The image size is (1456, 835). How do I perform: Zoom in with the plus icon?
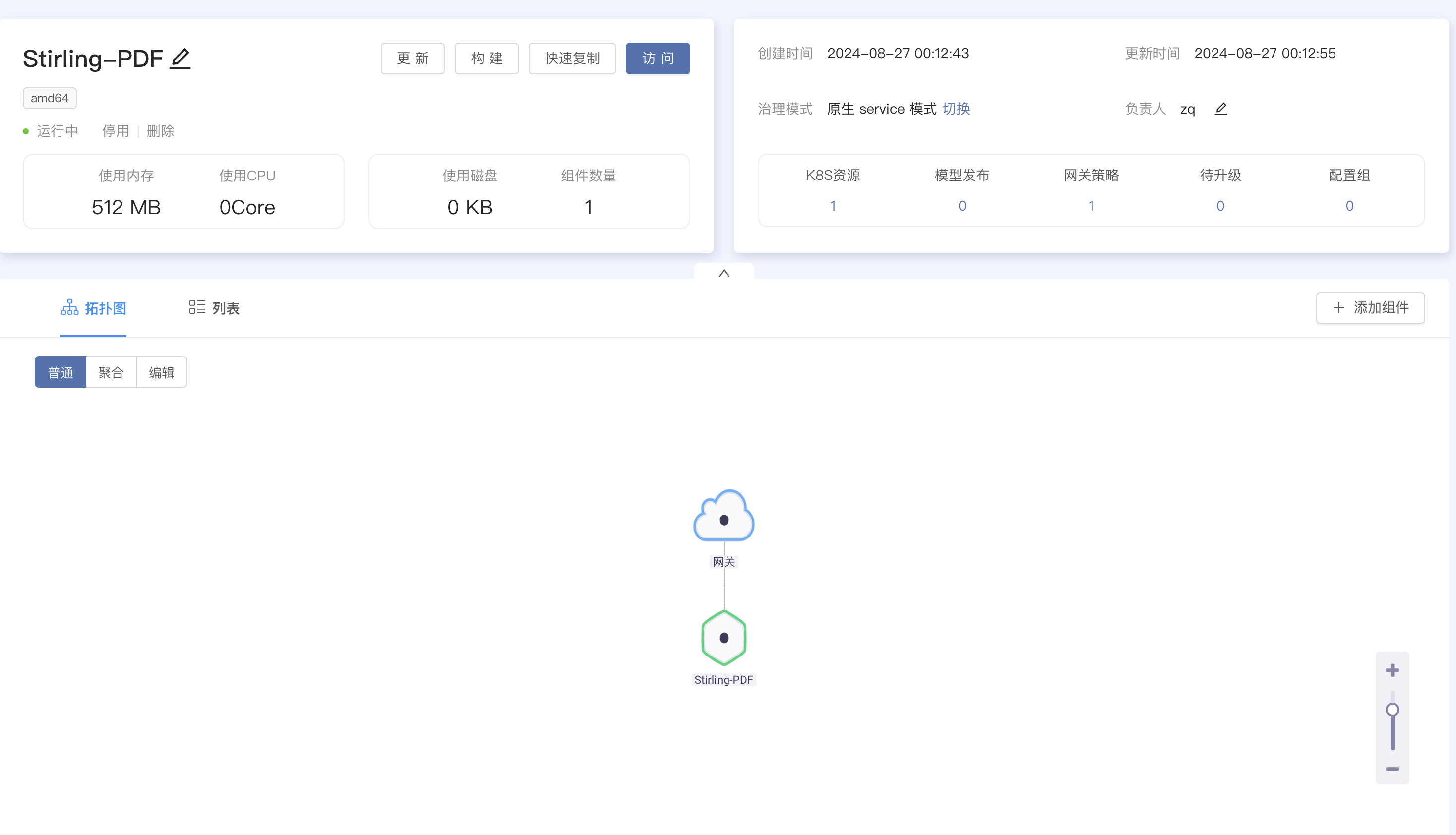pos(1393,670)
